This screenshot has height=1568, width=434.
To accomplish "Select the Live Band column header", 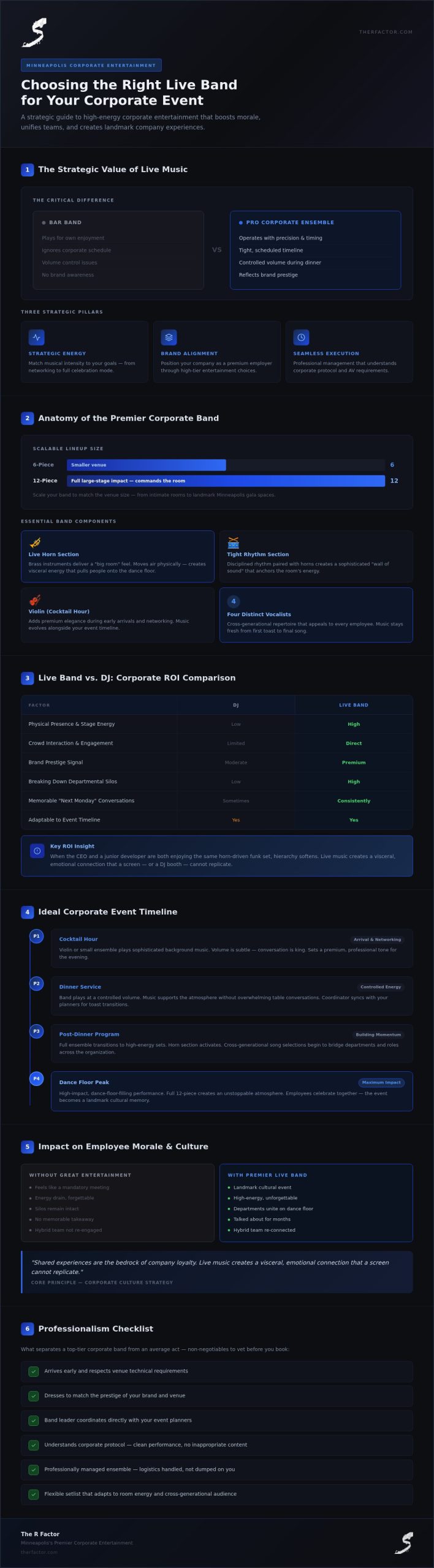I will tap(354, 705).
